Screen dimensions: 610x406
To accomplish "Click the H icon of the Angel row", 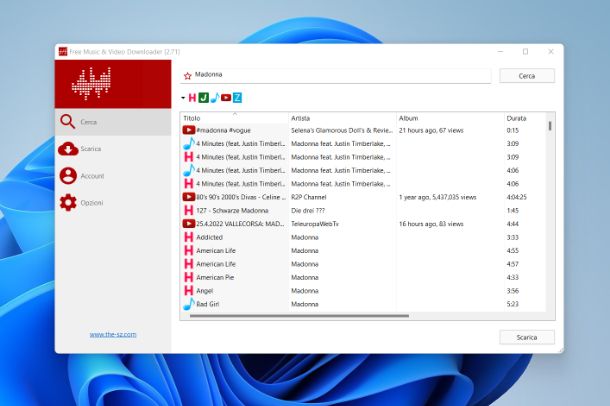I will click(189, 290).
